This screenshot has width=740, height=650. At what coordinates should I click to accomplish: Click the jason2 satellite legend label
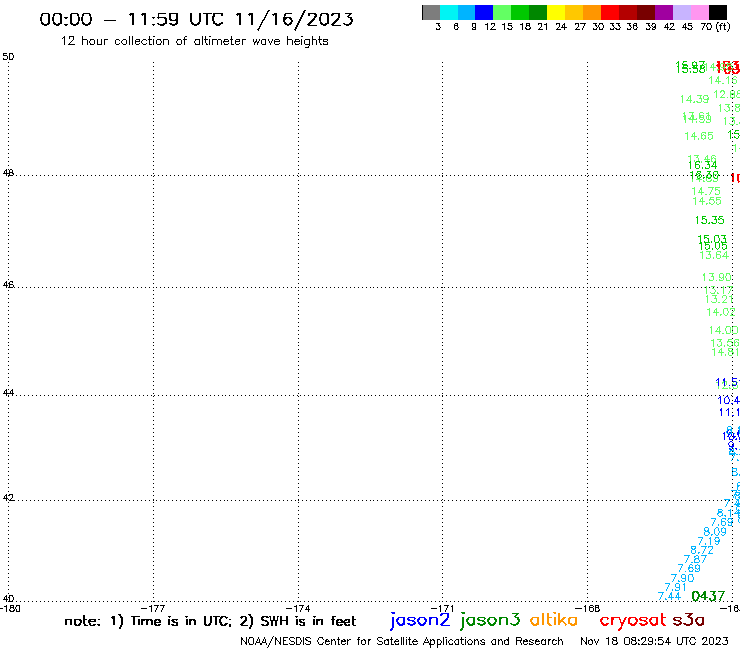[x=420, y=620]
